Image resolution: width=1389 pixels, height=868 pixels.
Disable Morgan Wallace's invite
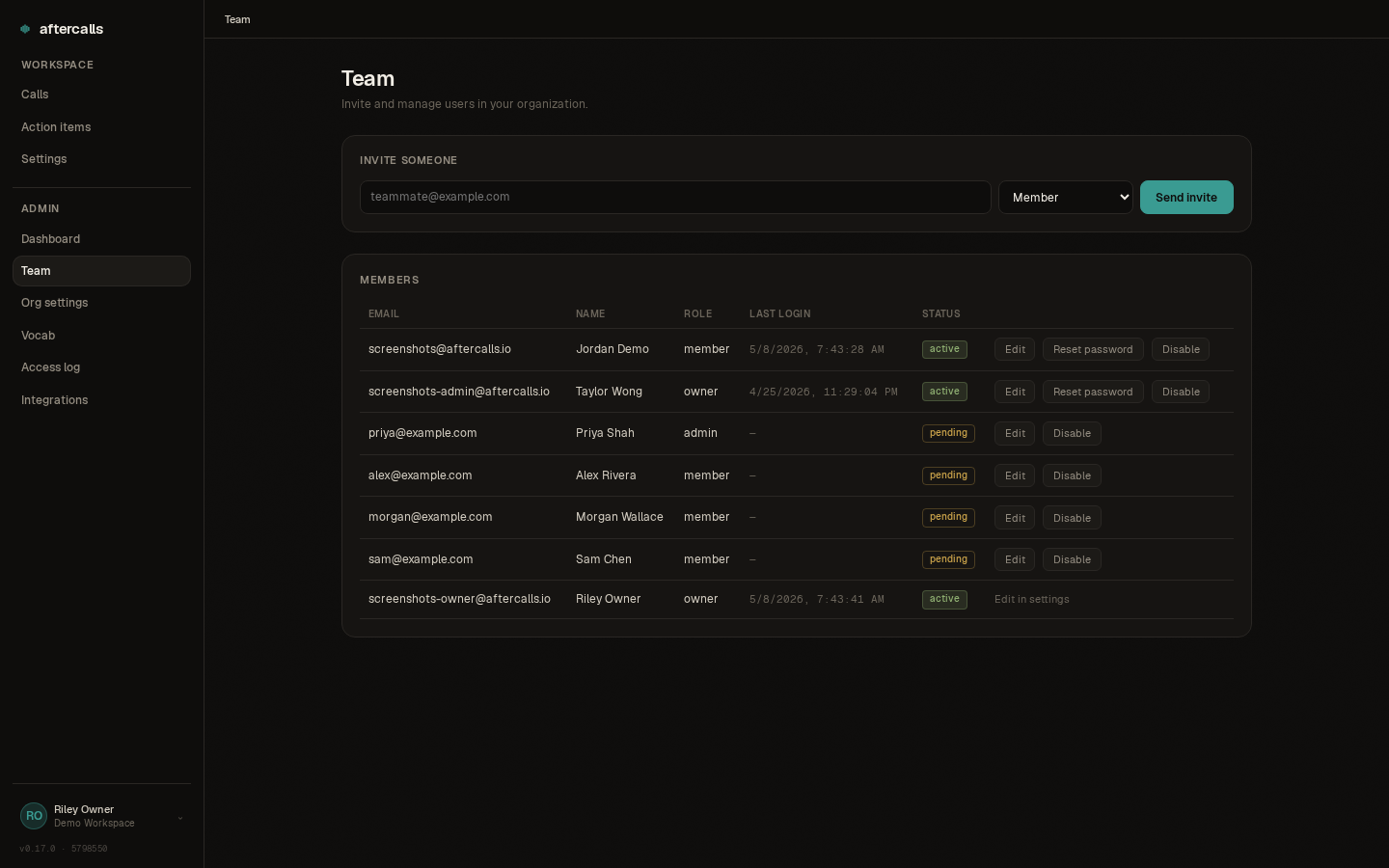pos(1072,518)
